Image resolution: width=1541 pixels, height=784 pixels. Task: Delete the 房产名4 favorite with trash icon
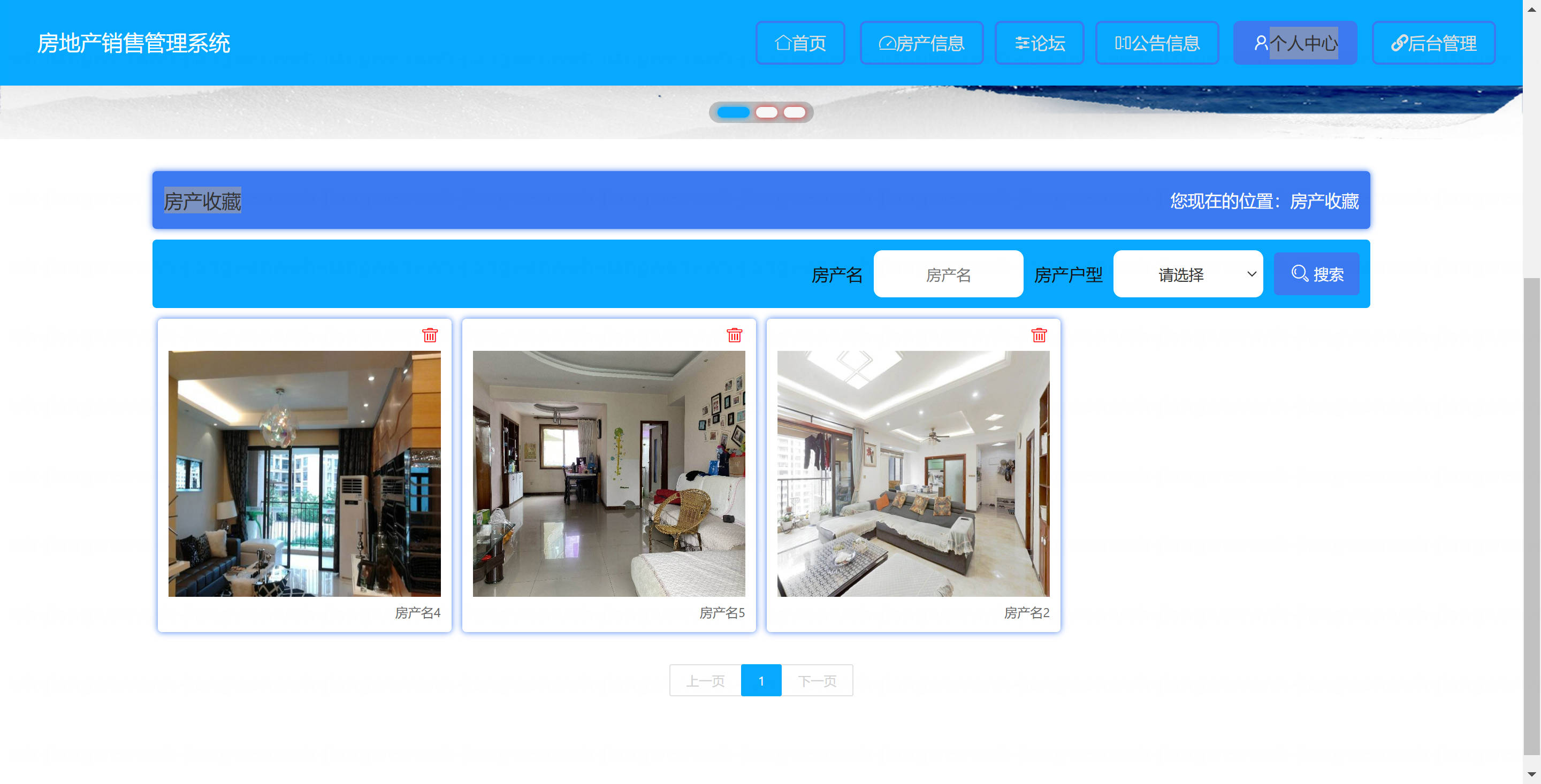pyautogui.click(x=430, y=335)
